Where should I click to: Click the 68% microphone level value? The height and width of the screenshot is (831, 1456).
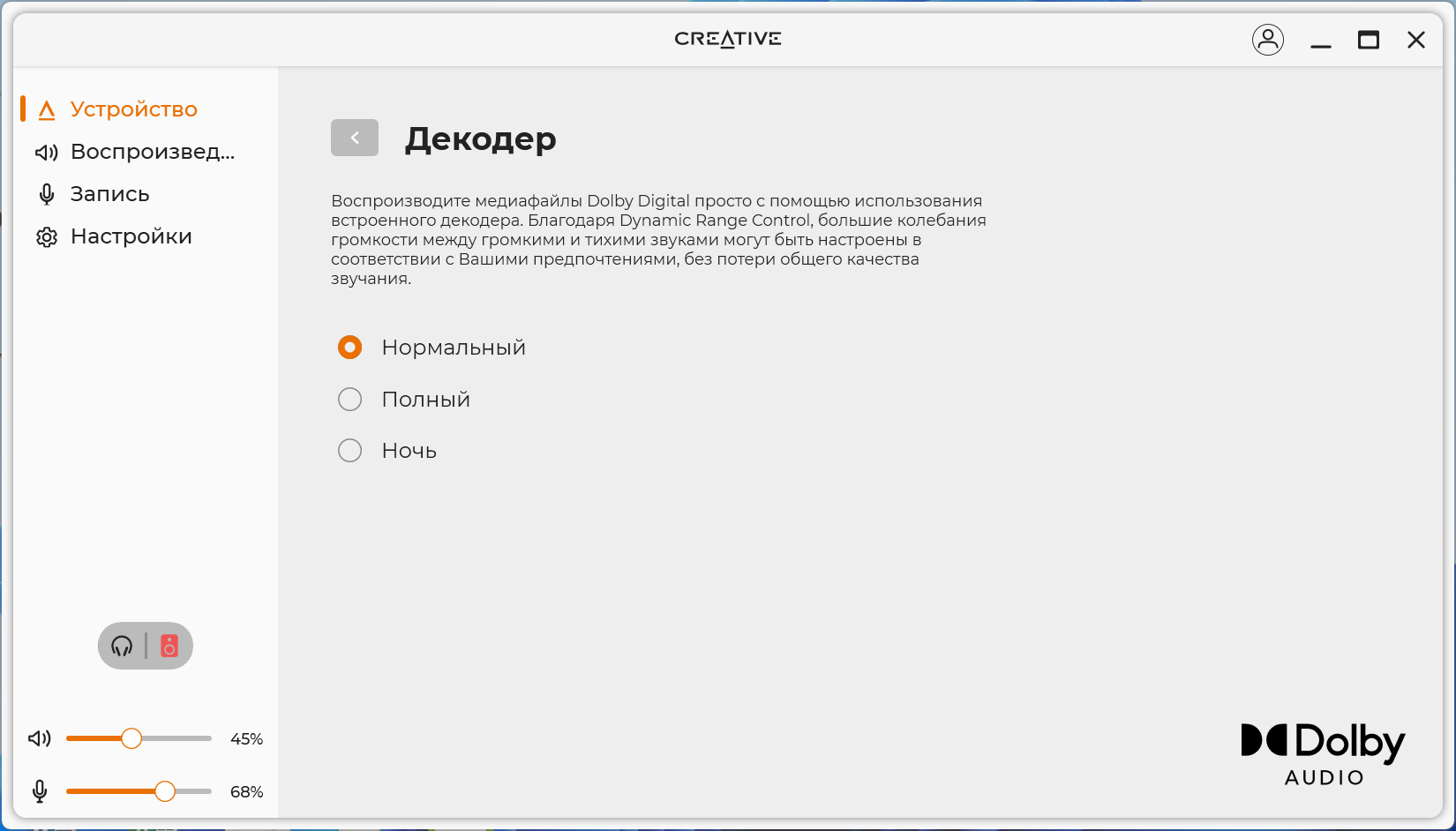pos(246,792)
